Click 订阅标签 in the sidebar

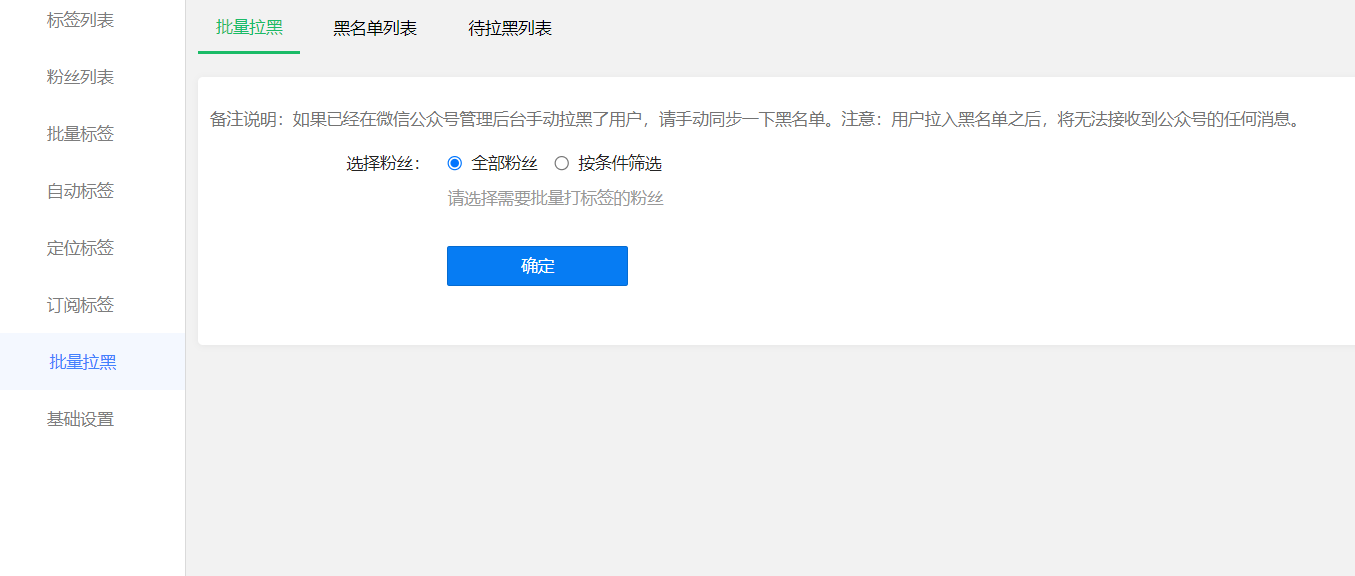pyautogui.click(x=80, y=305)
